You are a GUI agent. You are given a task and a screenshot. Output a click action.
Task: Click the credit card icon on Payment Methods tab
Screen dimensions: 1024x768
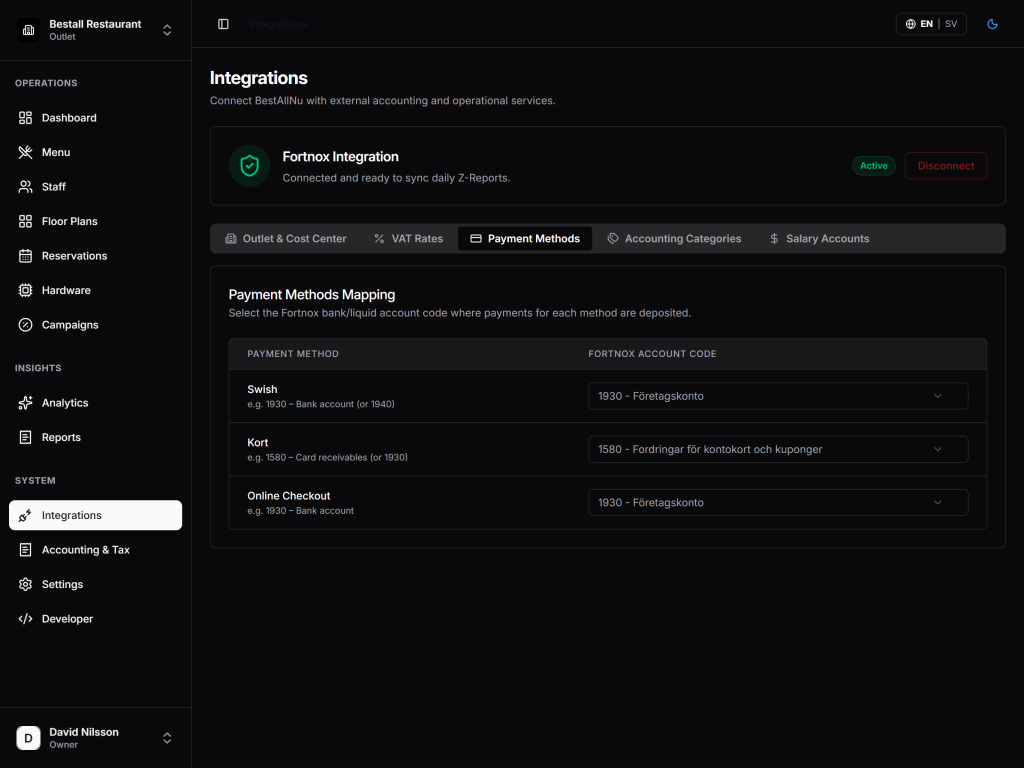pos(476,239)
